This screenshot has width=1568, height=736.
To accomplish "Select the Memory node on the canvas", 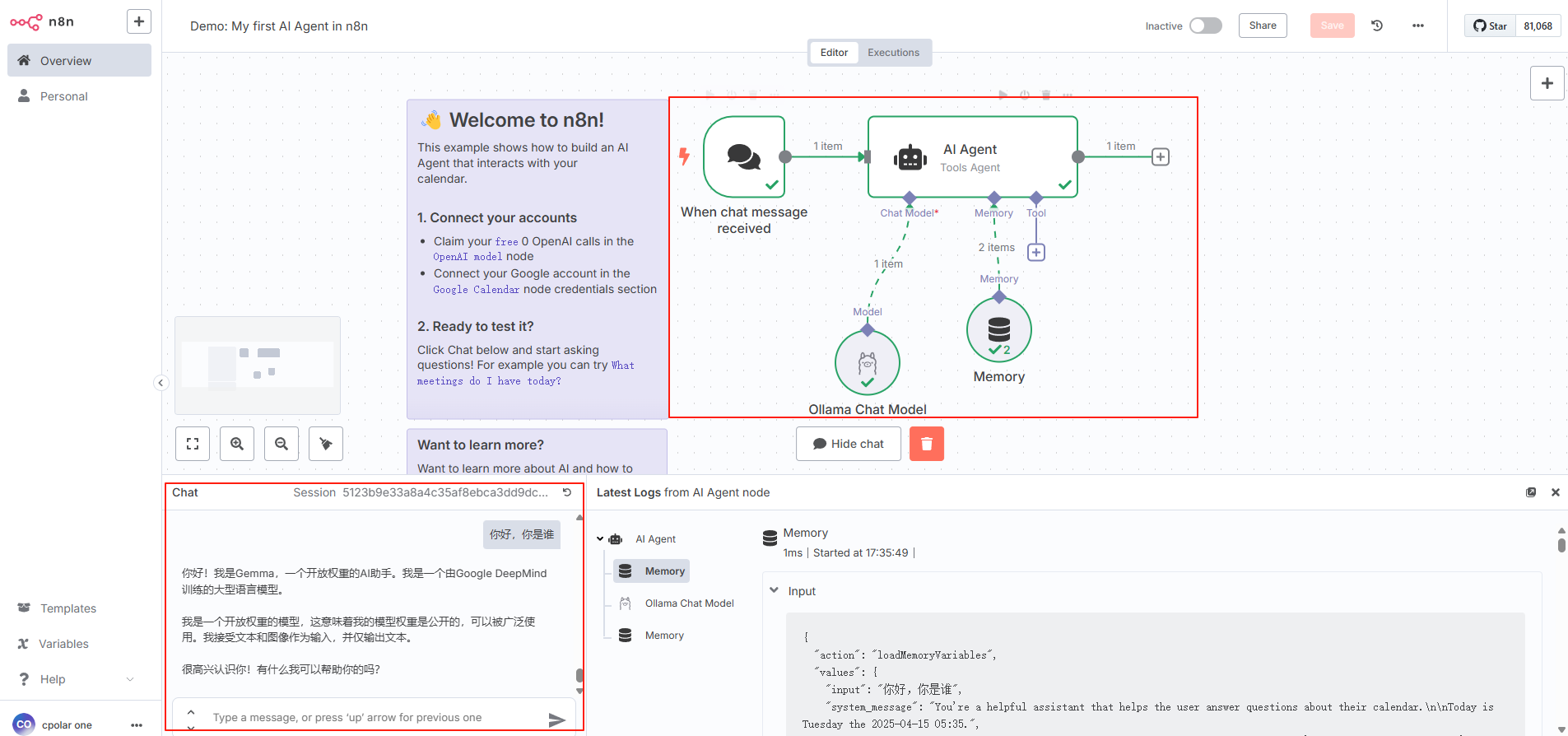I will (999, 329).
